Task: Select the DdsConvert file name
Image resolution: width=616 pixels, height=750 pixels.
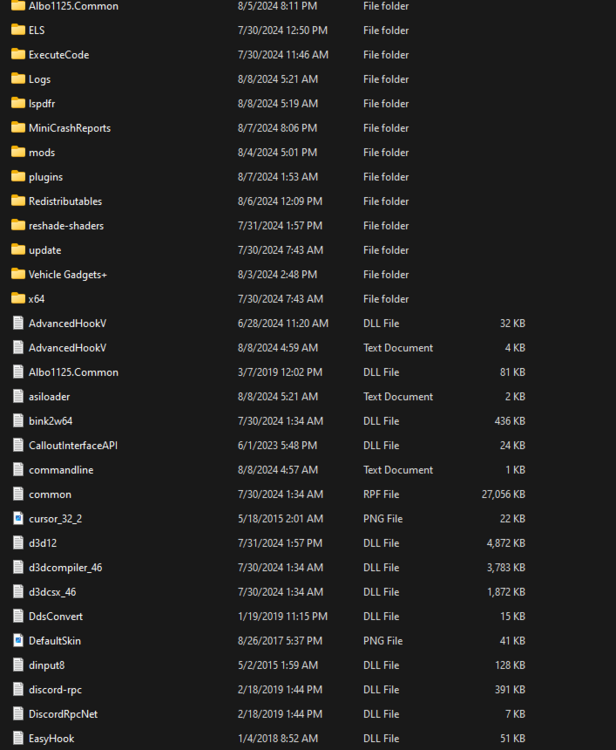Action: pyautogui.click(x=55, y=617)
